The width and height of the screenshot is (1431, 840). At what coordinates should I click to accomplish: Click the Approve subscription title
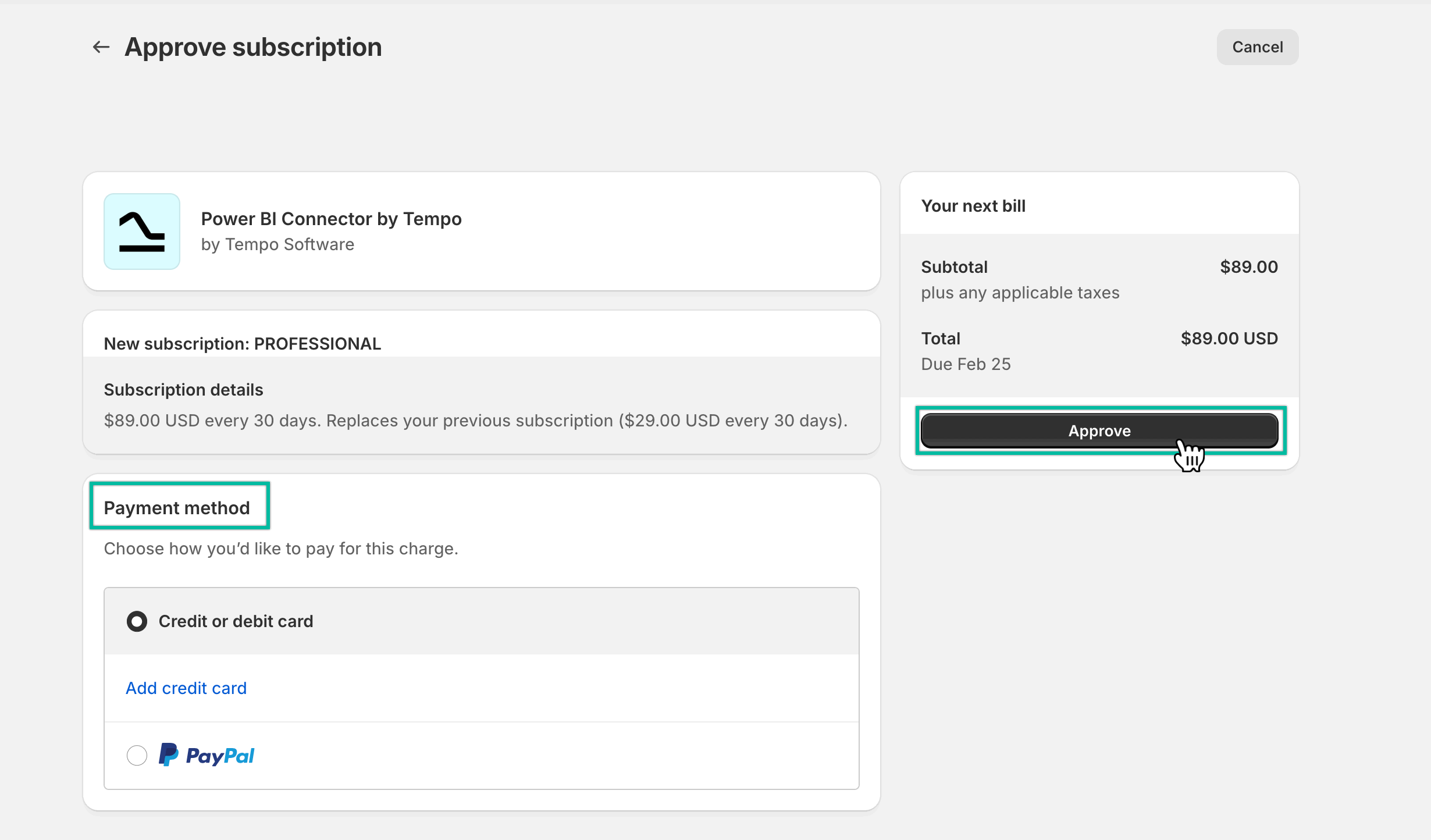(x=252, y=47)
